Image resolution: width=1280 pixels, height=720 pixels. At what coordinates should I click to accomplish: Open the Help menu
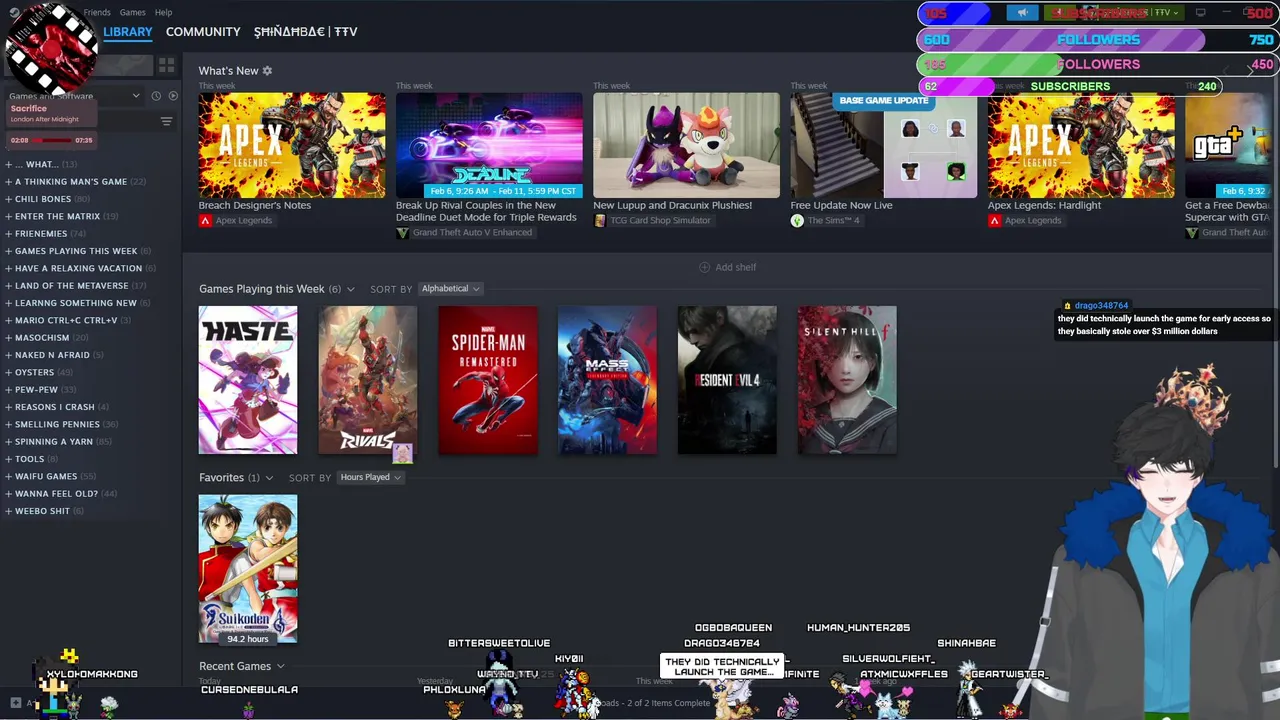tap(163, 12)
